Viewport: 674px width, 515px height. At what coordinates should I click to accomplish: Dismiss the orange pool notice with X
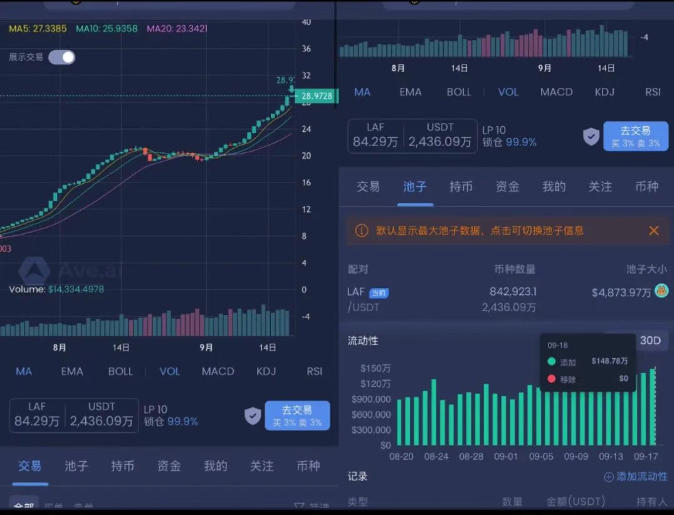(x=653, y=230)
